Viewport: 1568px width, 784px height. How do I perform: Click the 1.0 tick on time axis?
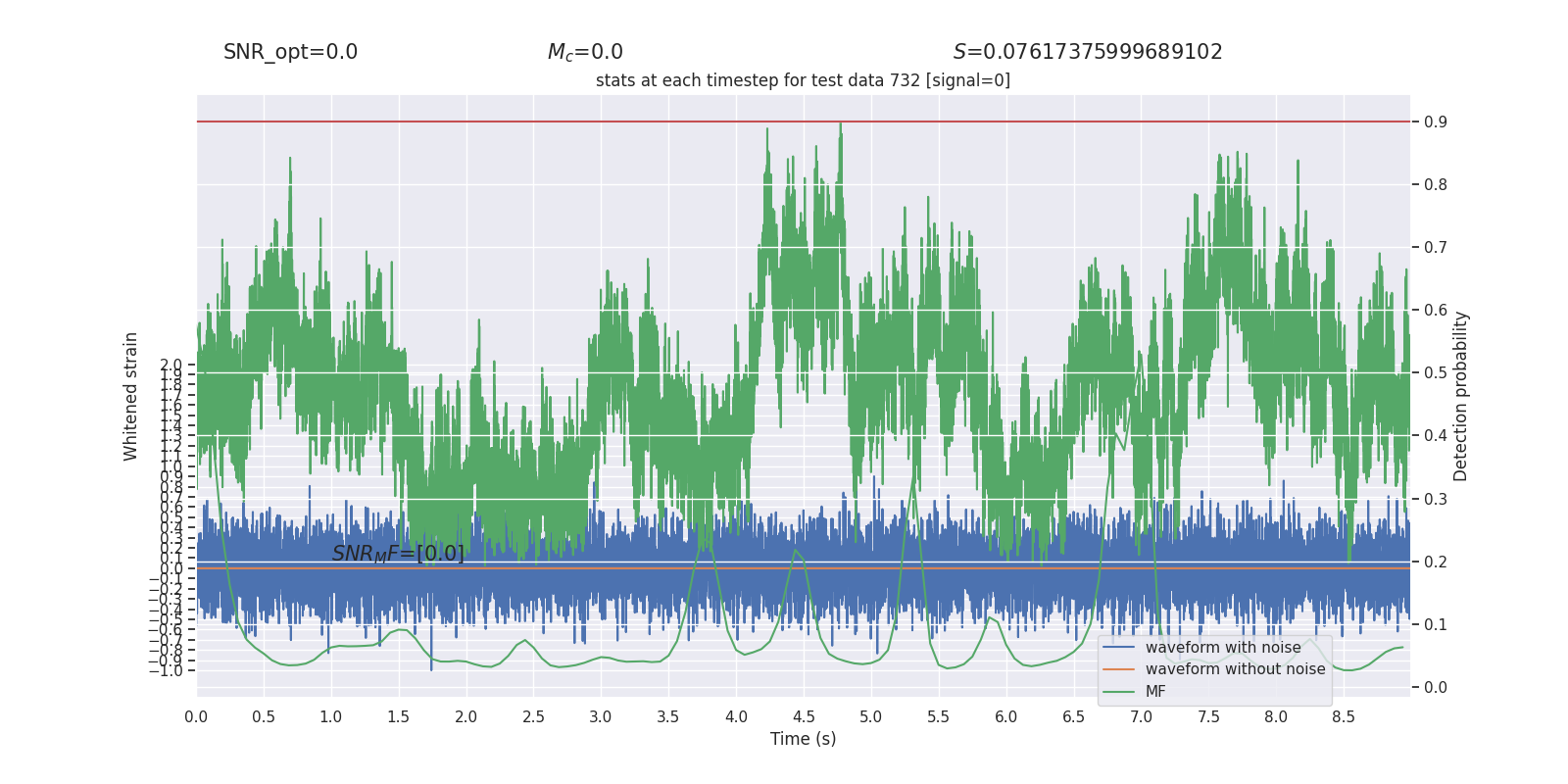331,717
